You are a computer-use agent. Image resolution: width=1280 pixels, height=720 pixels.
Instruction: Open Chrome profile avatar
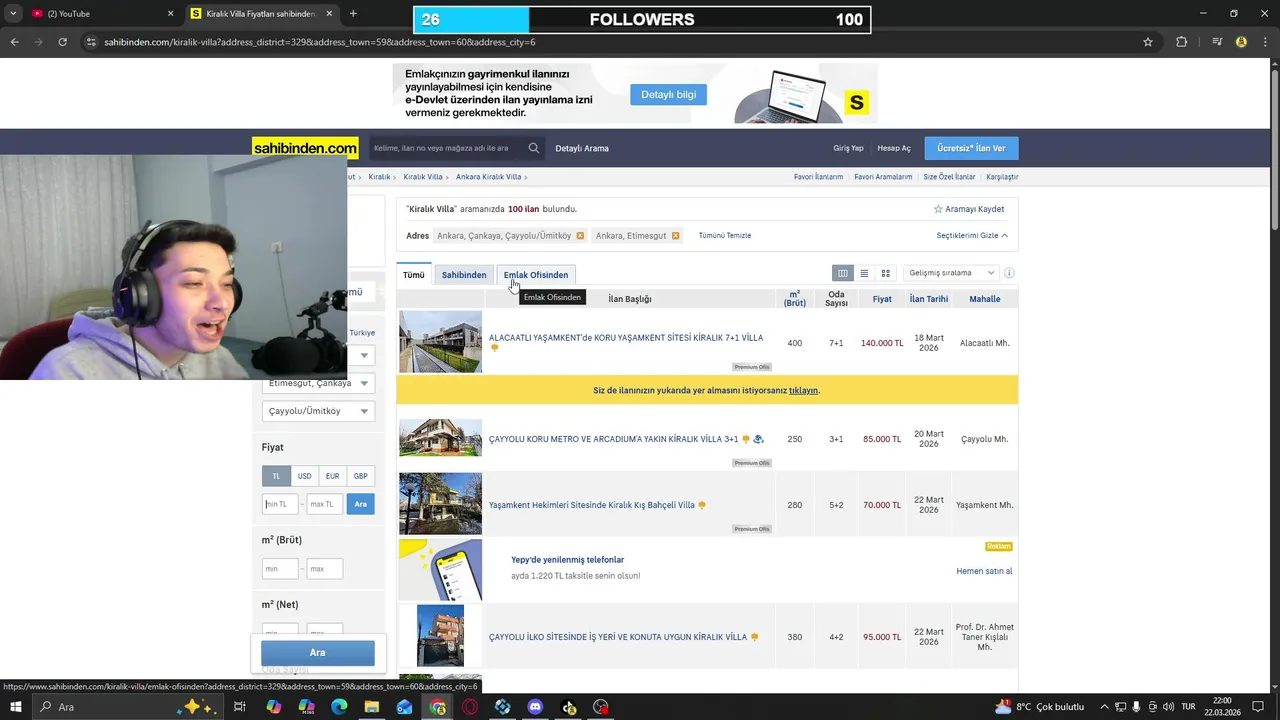[1241, 42]
